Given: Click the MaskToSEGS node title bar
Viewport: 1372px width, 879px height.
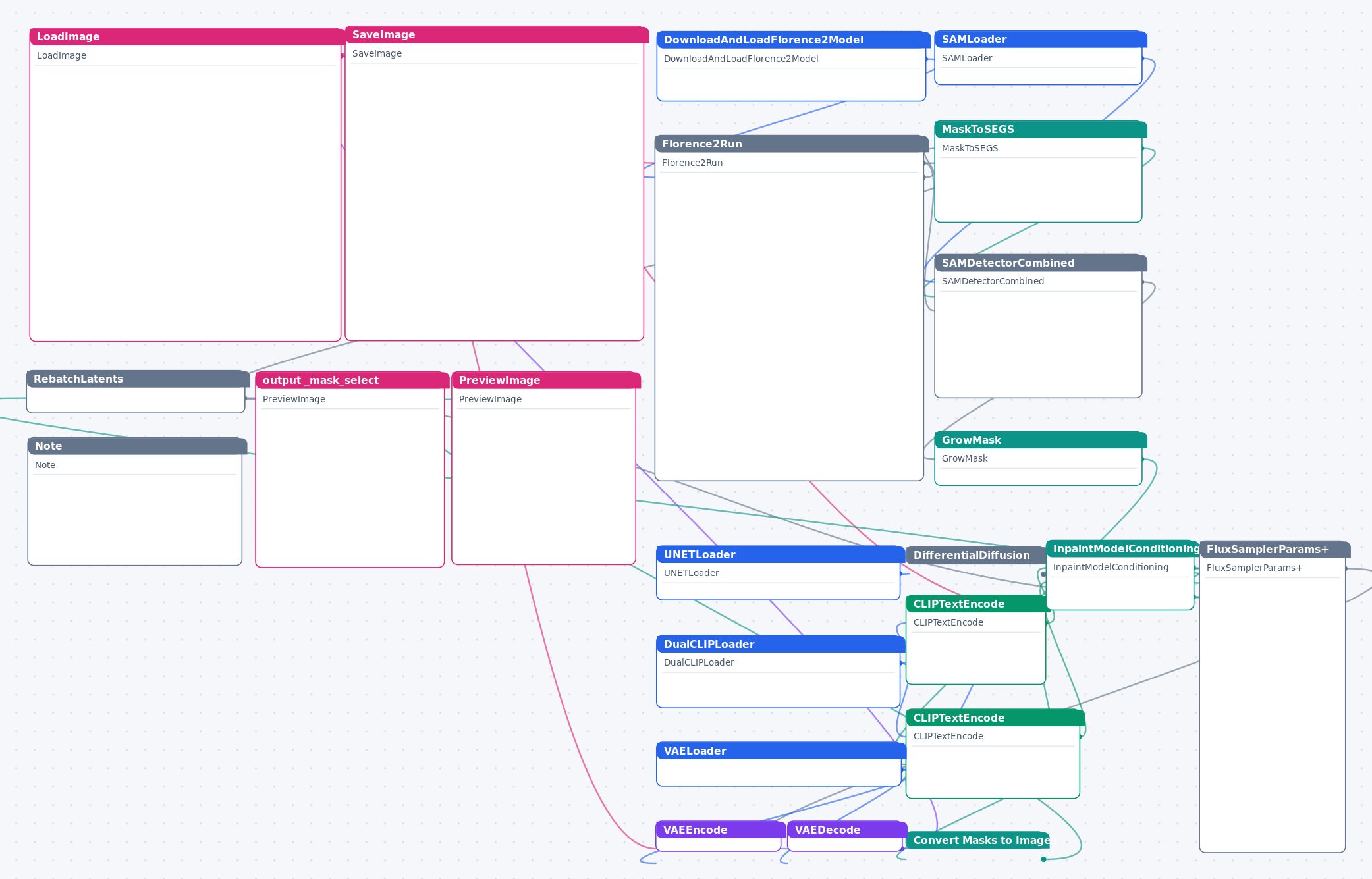Looking at the screenshot, I should pos(1041,130).
